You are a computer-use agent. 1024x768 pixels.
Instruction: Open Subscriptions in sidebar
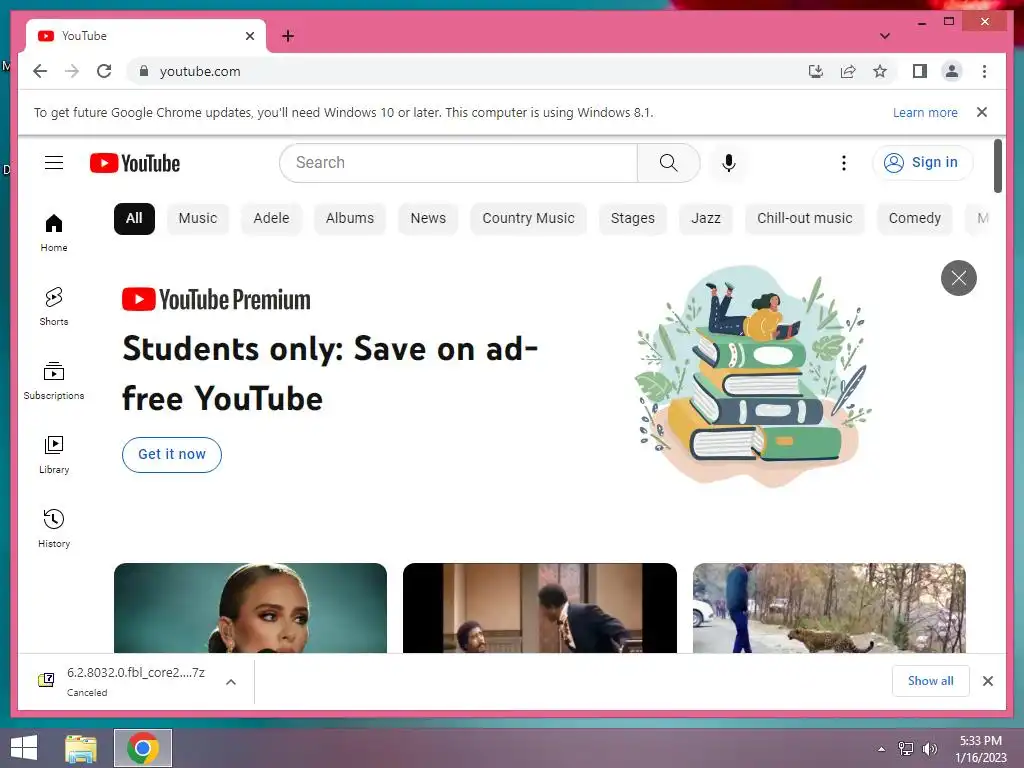coord(54,380)
